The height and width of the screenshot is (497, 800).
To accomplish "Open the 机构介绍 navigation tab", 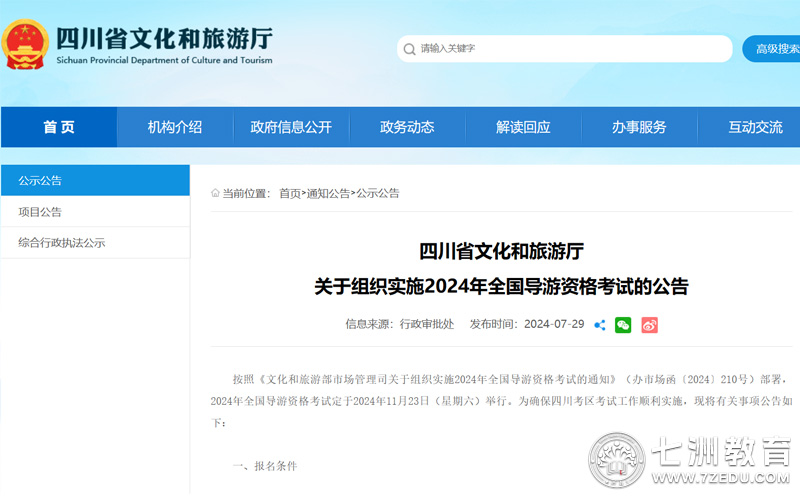I will tap(175, 127).
